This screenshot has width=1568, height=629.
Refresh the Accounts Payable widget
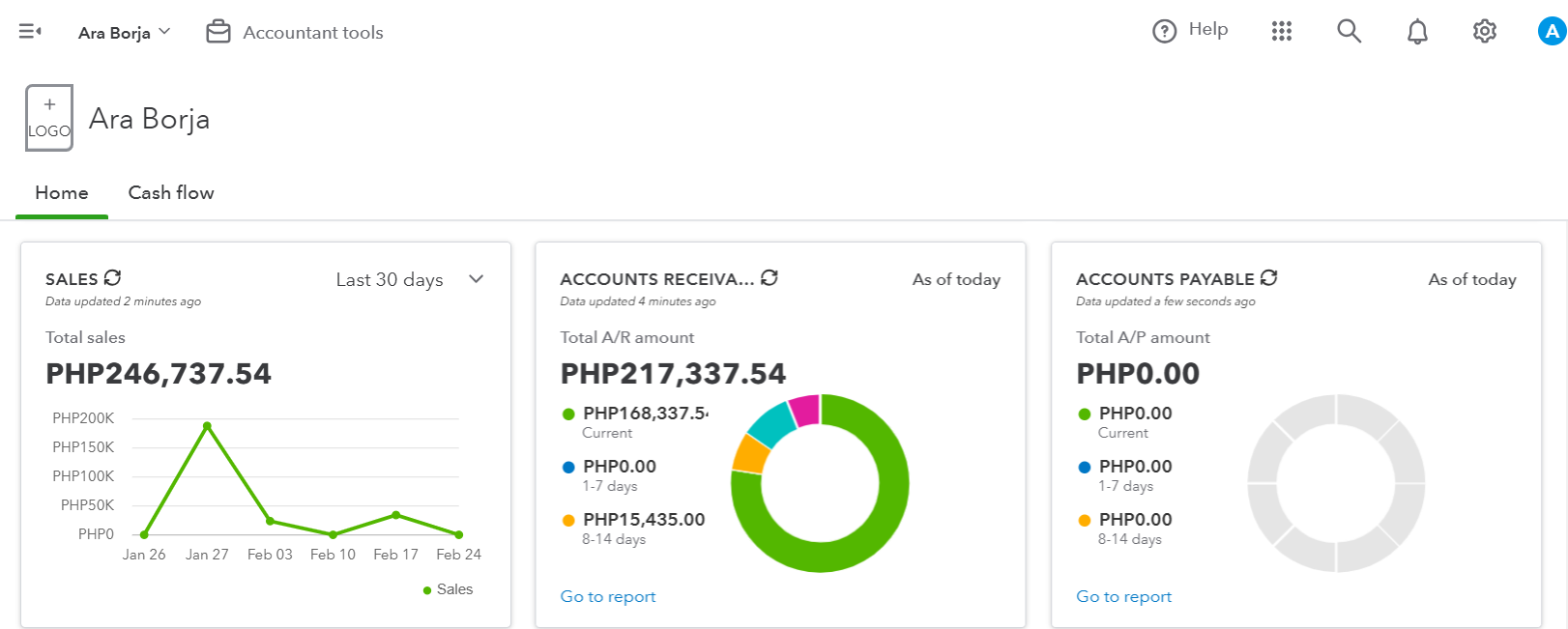click(x=1269, y=278)
